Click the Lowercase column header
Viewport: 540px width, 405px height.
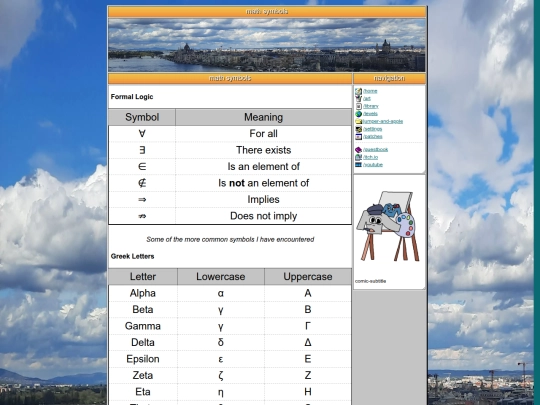point(221,277)
